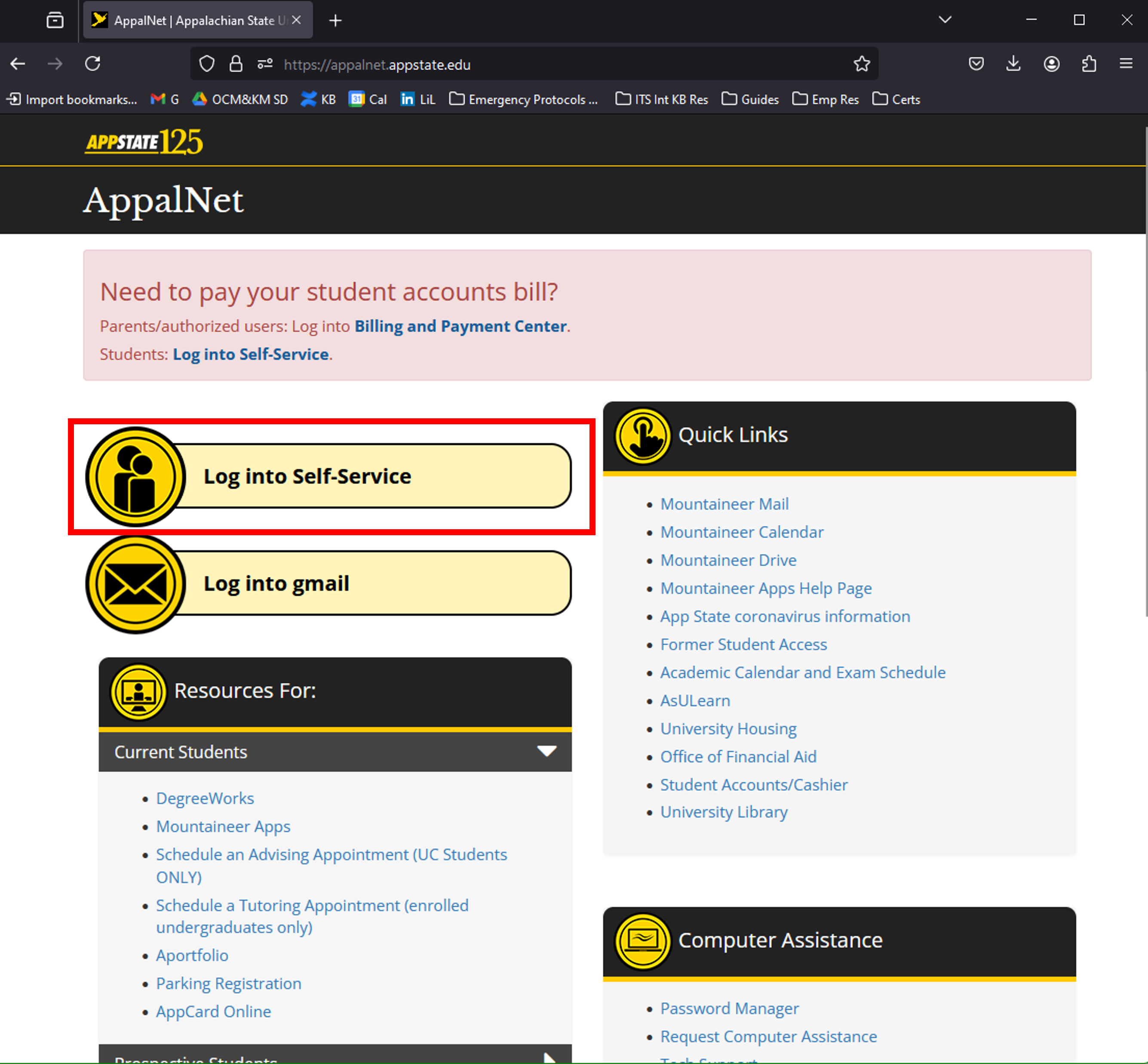
Task: Click the Log into Self-Service button
Action: [x=329, y=477]
